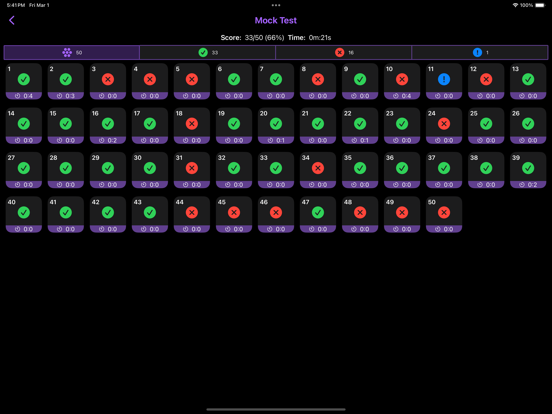Tap the red cross on question 24

pos(444,124)
